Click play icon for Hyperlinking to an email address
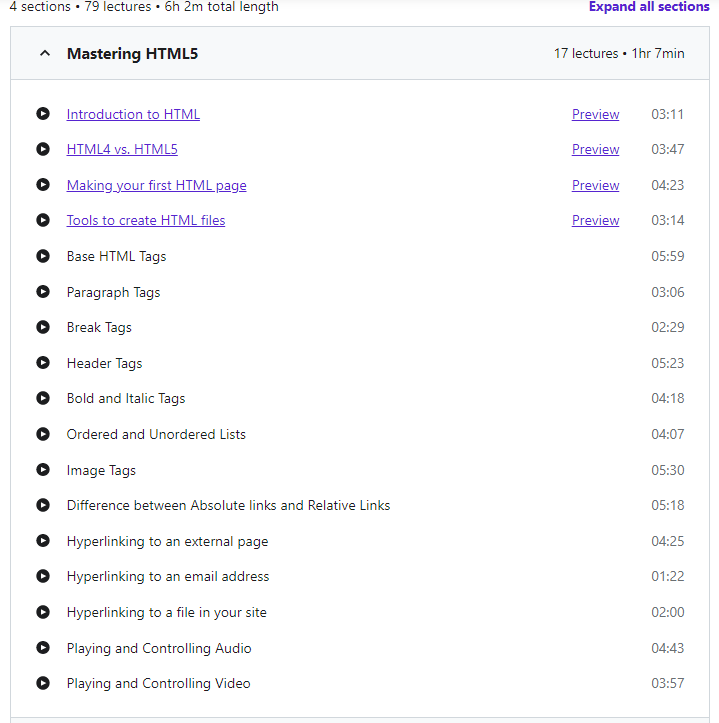This screenshot has height=723, width=719. pos(43,576)
